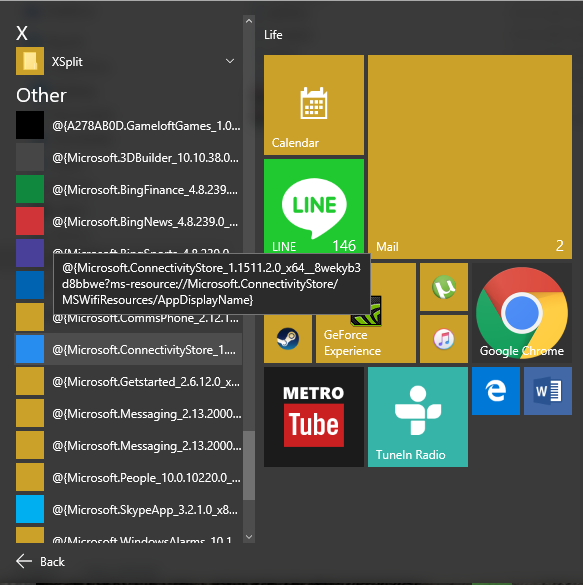
Task: Click the red BingNews app icon
Action: [x=30, y=221]
